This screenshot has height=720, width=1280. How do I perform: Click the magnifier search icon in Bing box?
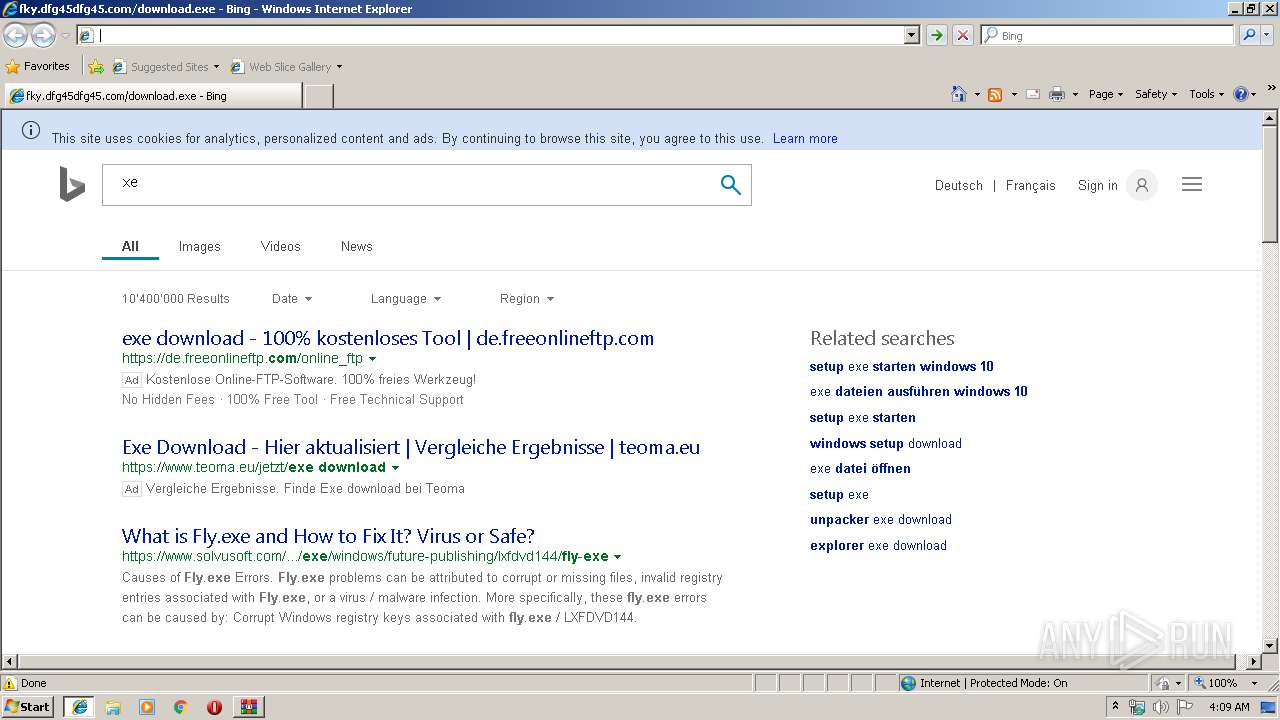click(731, 185)
